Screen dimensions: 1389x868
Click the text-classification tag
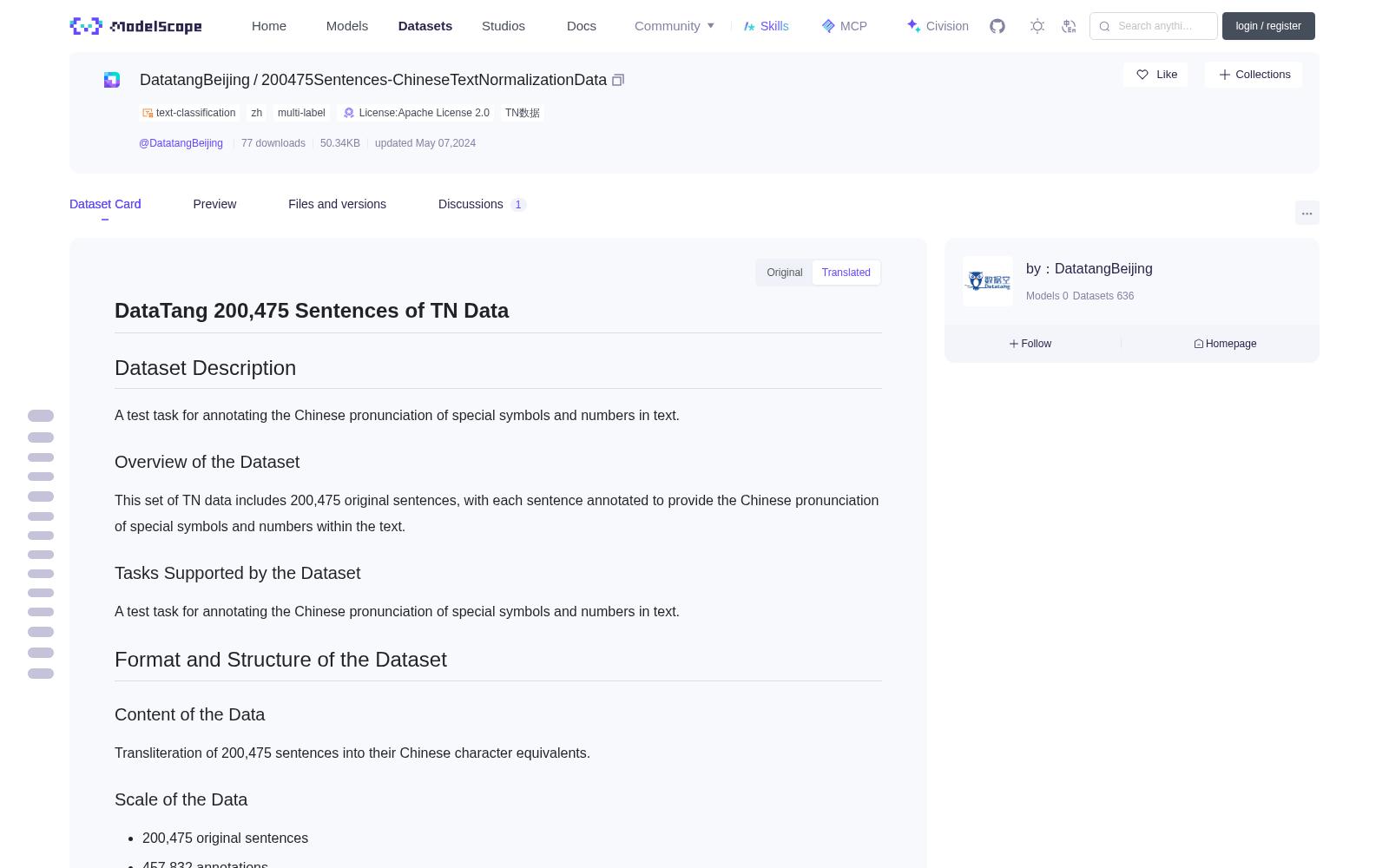[189, 113]
